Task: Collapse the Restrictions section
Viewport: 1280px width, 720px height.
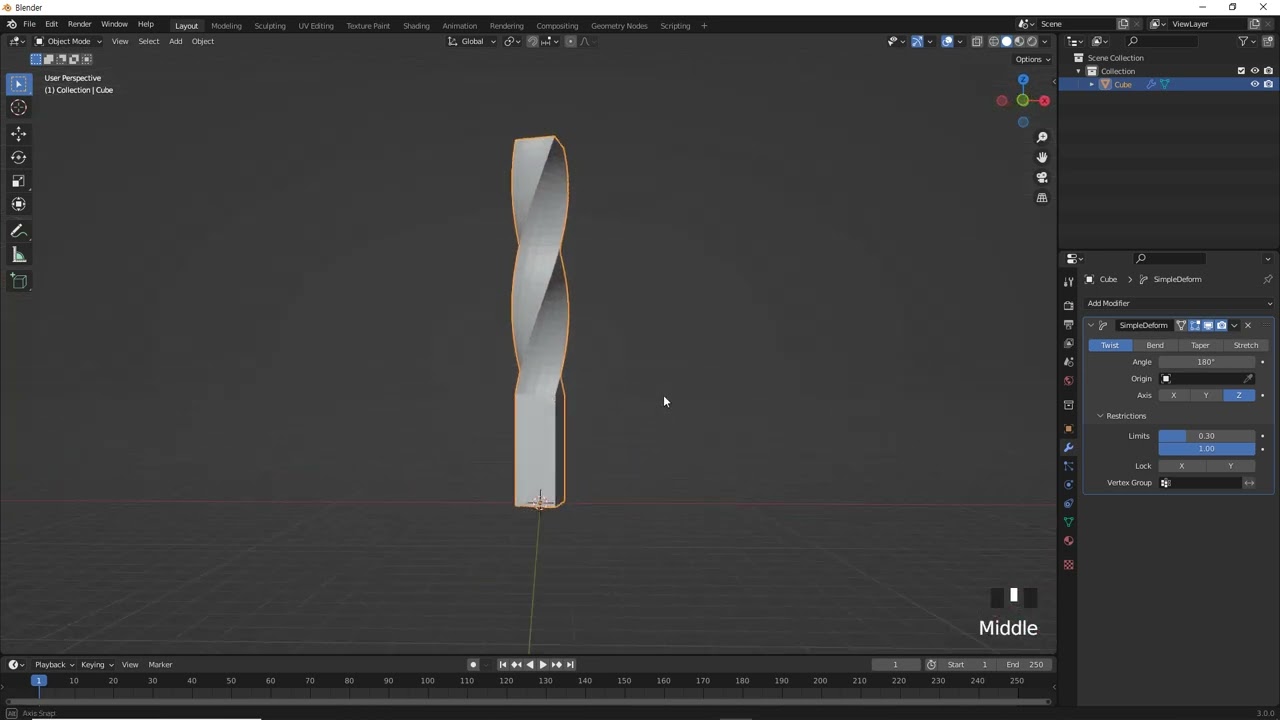Action: coord(1100,416)
